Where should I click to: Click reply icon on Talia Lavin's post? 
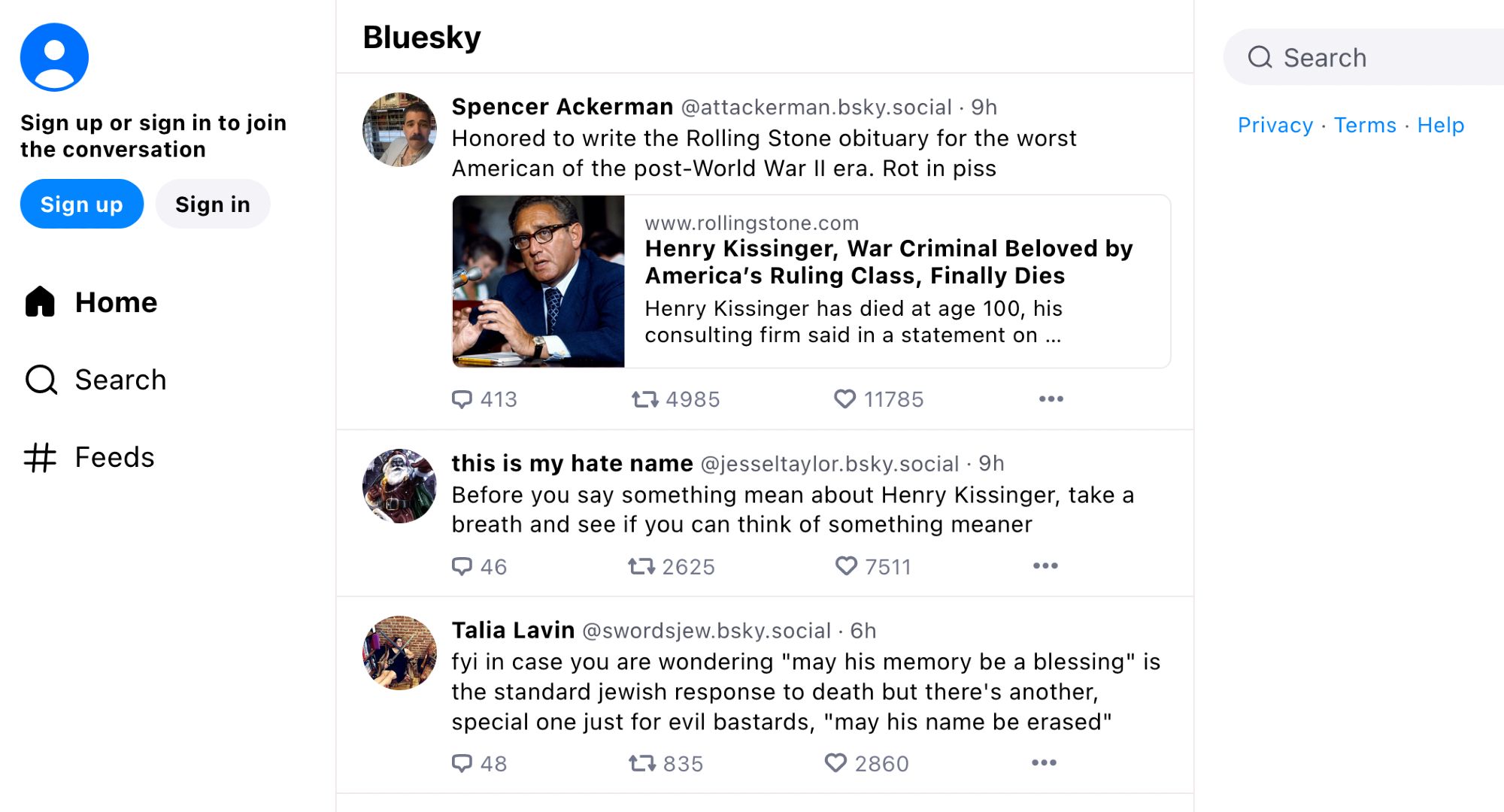(x=462, y=763)
